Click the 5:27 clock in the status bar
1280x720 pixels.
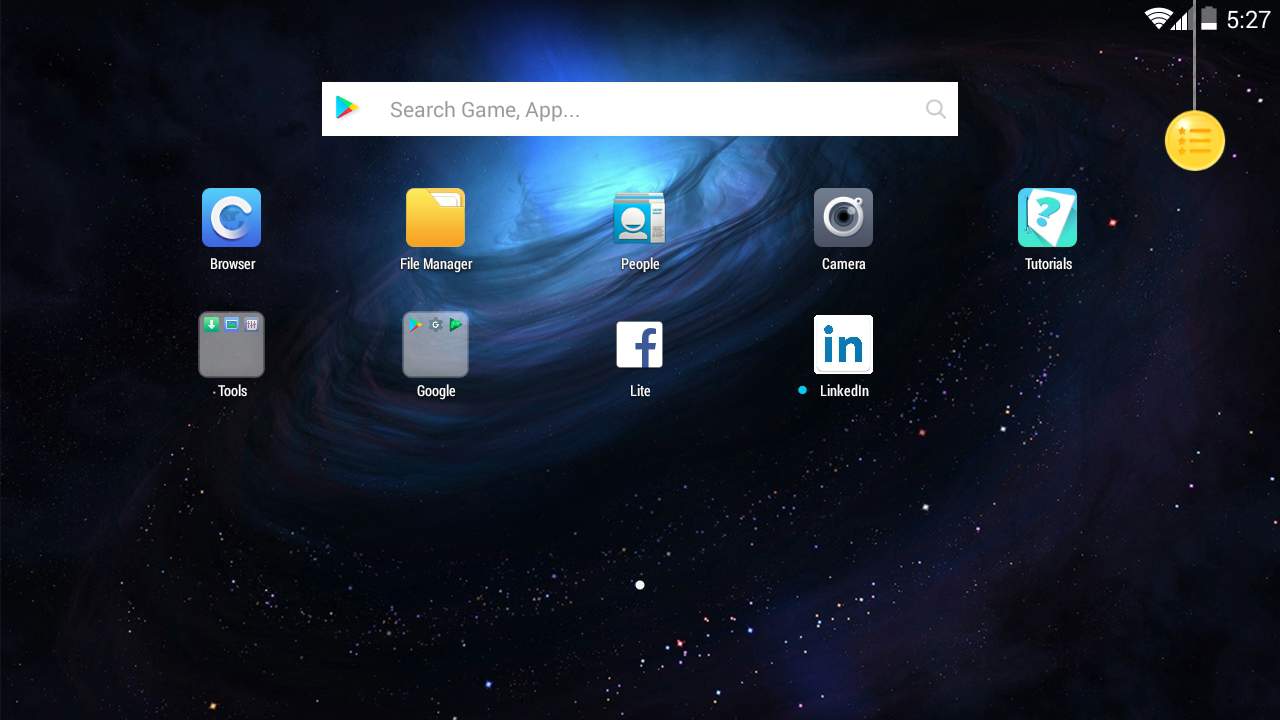[x=1248, y=19]
